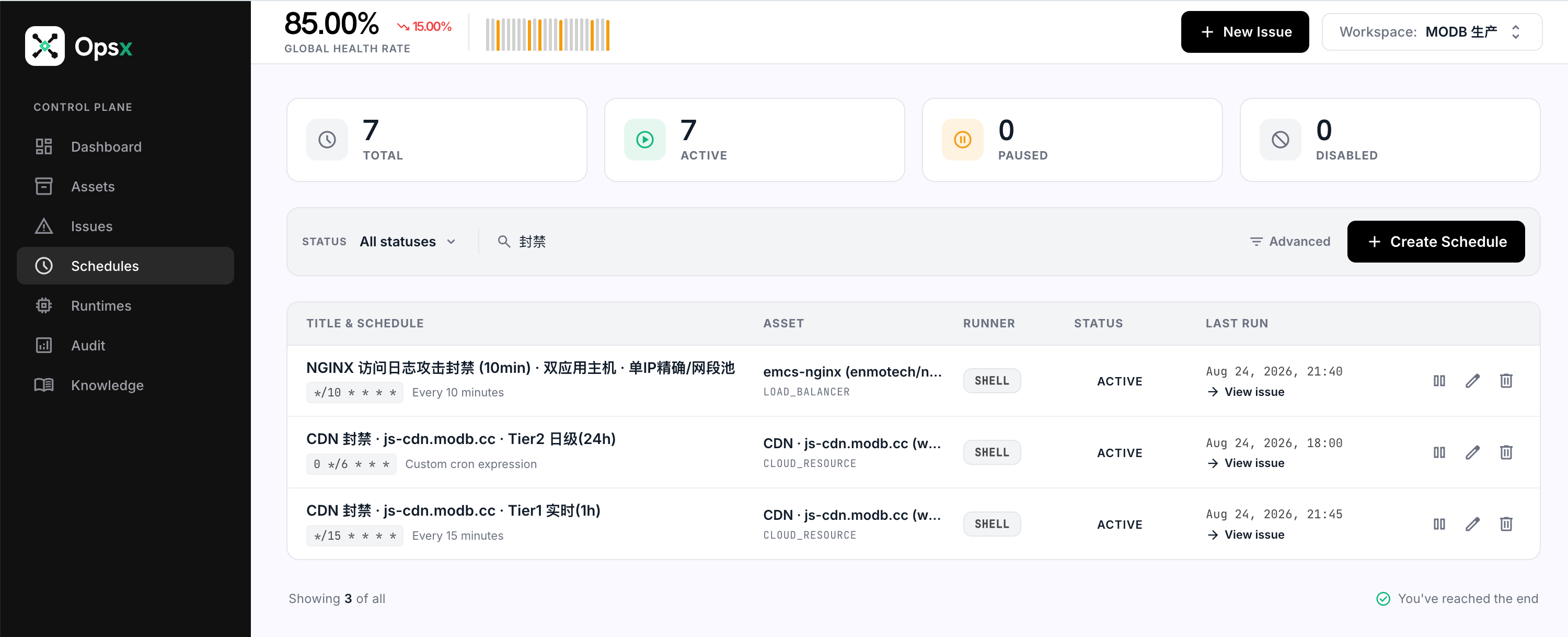Image resolution: width=1568 pixels, height=637 pixels.
Task: Edit the CDN Tier2 日级 schedule
Action: pyautogui.click(x=1472, y=452)
